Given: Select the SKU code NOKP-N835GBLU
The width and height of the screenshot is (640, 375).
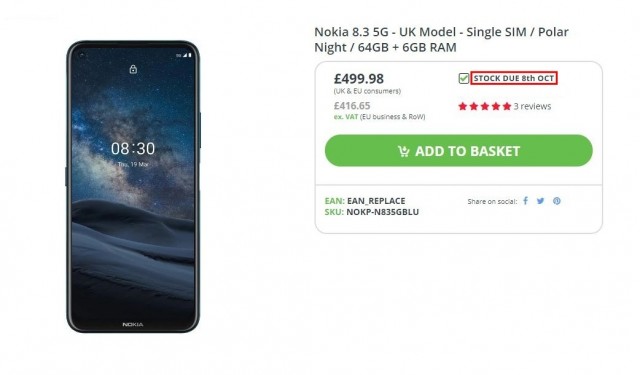Looking at the screenshot, I should pos(382,212).
